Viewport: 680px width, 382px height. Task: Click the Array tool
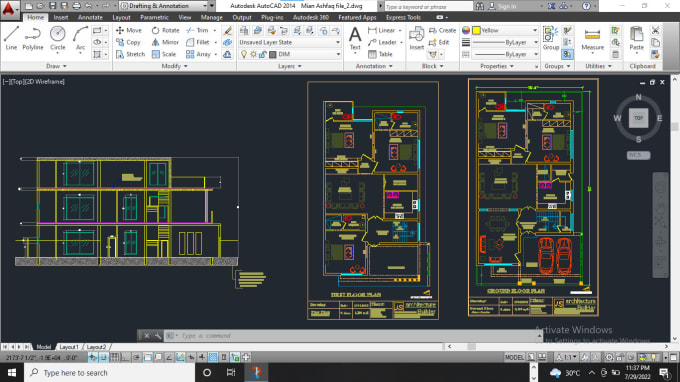[x=198, y=54]
